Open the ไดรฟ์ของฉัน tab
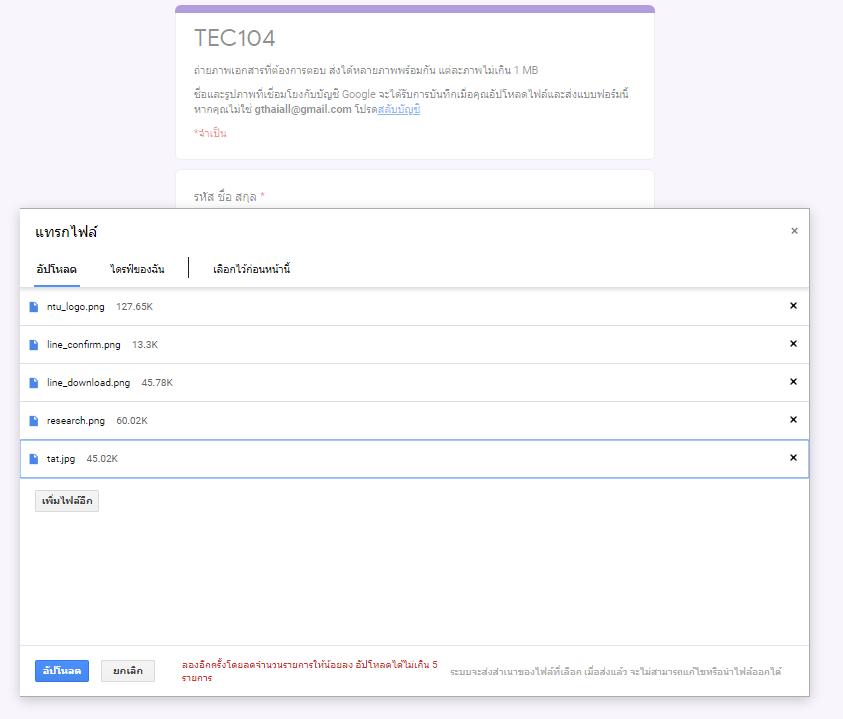The image size is (843, 719). pyautogui.click(x=137, y=270)
